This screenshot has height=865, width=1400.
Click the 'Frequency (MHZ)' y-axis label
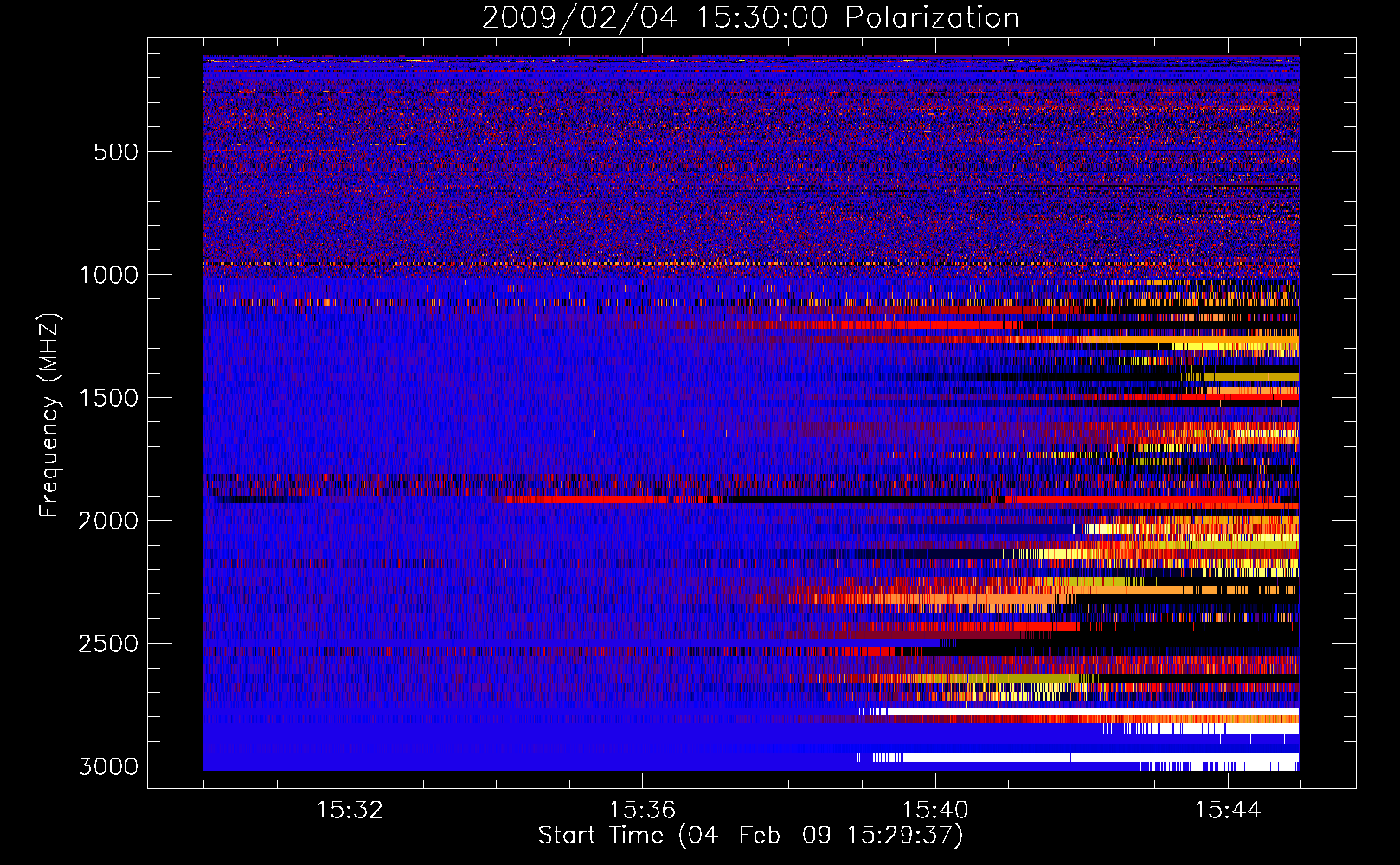pyautogui.click(x=48, y=415)
